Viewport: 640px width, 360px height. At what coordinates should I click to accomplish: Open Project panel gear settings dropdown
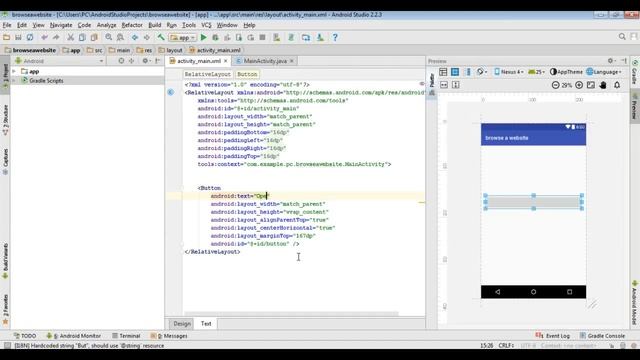(x=146, y=61)
